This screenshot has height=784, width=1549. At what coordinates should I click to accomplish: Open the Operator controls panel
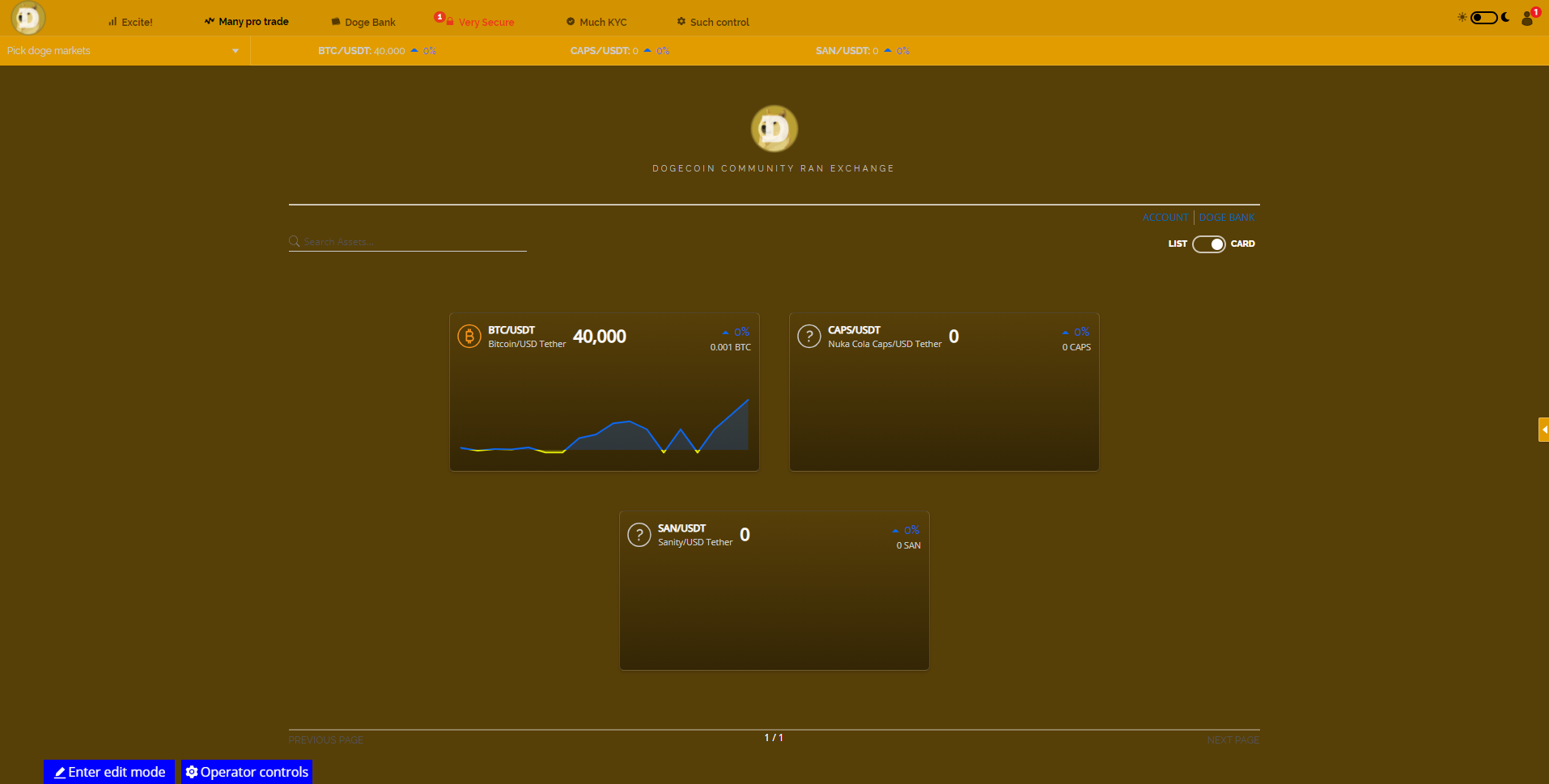point(247,772)
